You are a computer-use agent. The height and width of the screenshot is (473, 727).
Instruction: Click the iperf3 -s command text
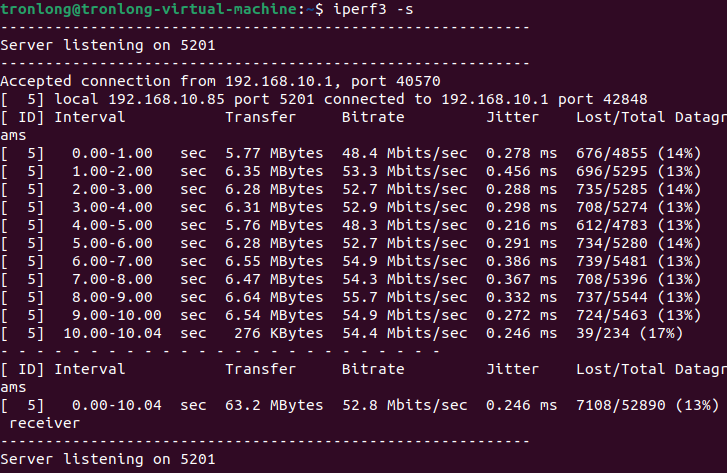point(373,9)
